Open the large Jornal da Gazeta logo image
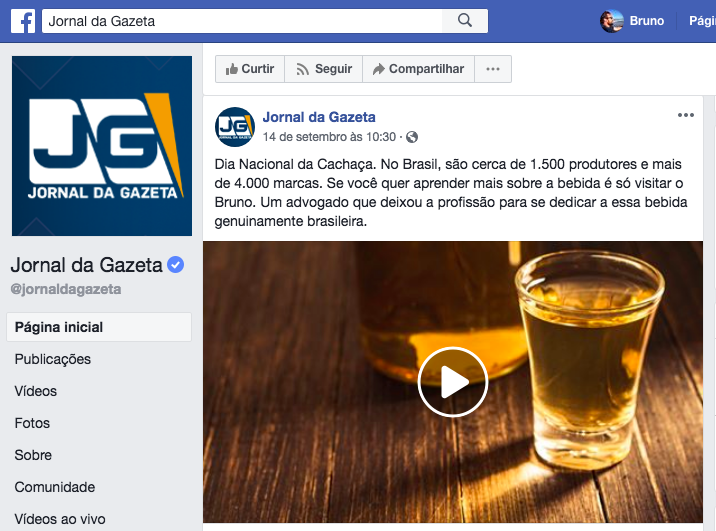The width and height of the screenshot is (716, 531). click(102, 146)
